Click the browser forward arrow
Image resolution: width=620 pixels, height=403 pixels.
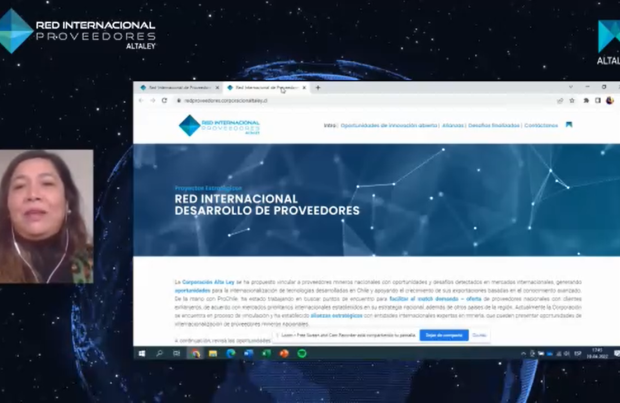[153, 101]
